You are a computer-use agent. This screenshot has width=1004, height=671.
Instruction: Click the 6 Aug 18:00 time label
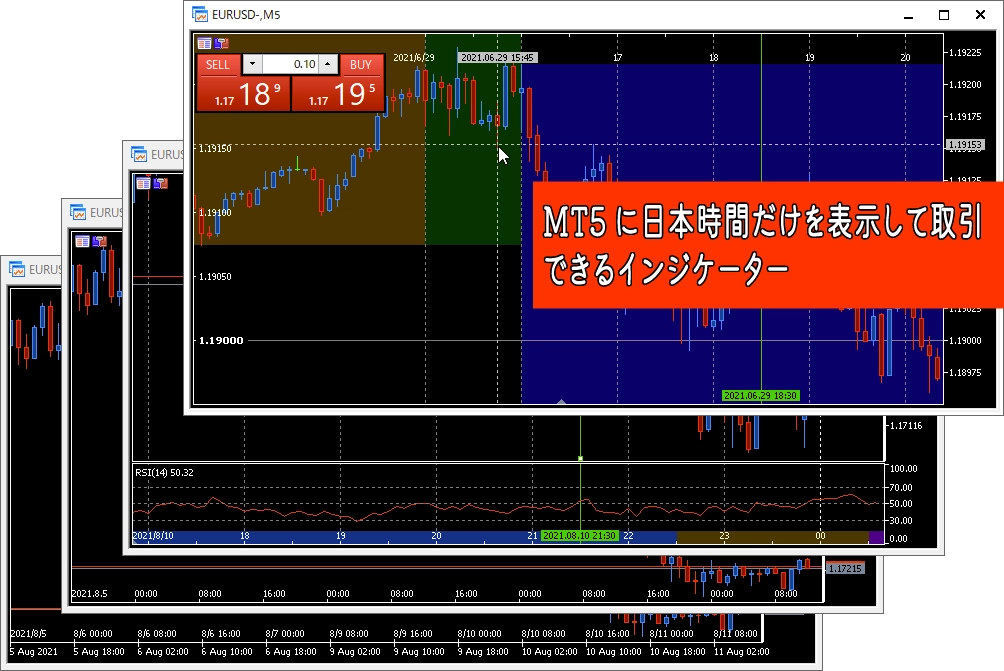[x=291, y=652]
